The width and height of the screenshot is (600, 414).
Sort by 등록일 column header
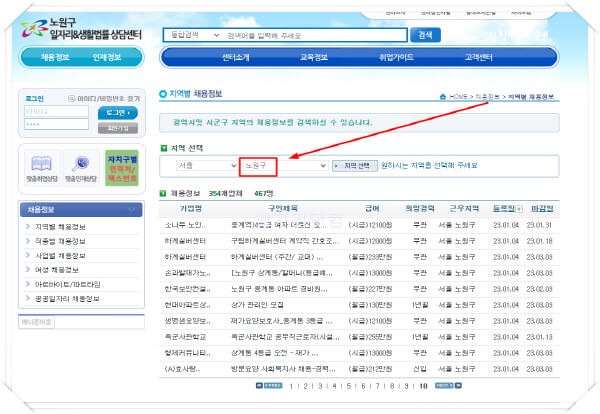[504, 209]
